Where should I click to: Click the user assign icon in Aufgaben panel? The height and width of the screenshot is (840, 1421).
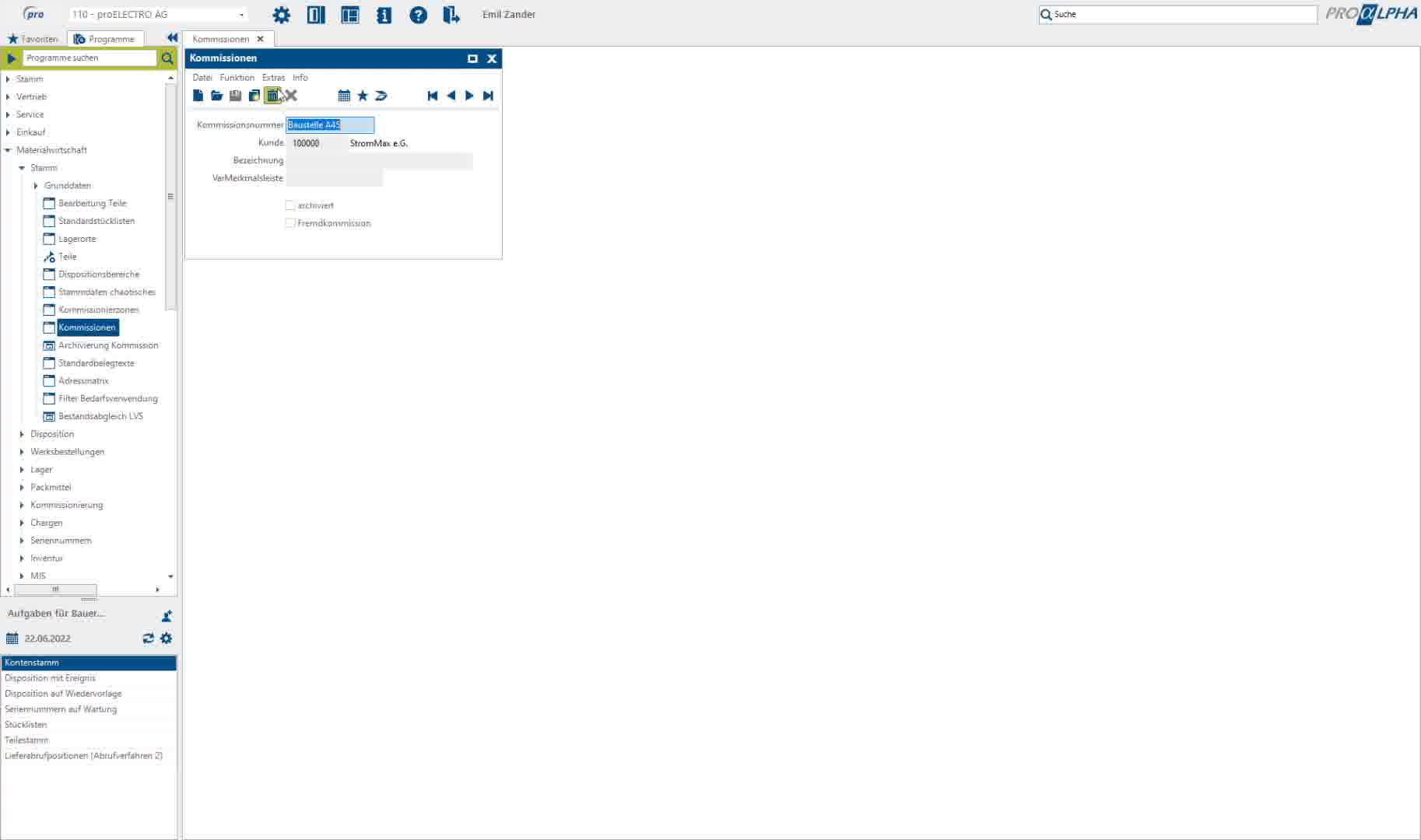coord(167,616)
